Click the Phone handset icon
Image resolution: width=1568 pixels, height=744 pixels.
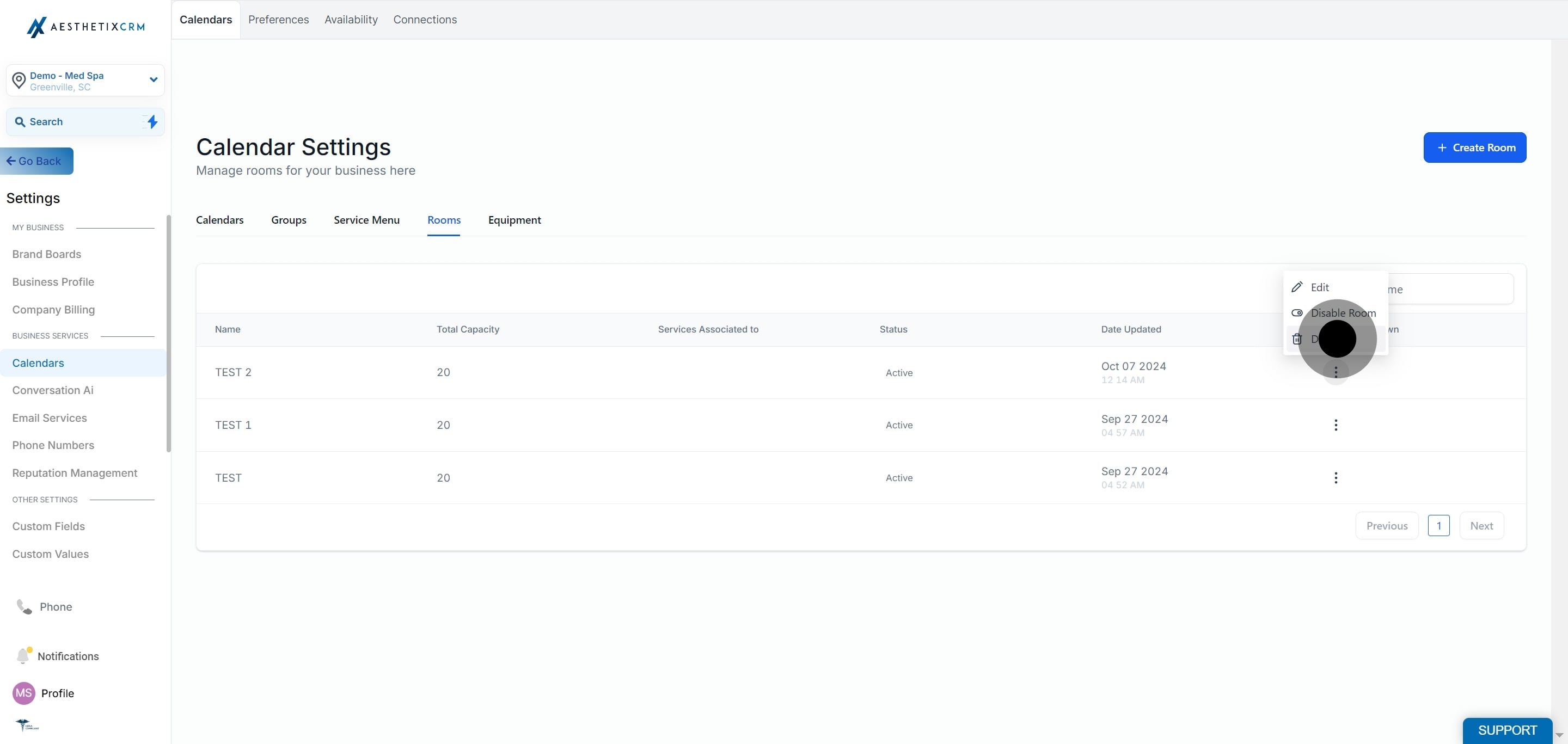click(24, 606)
